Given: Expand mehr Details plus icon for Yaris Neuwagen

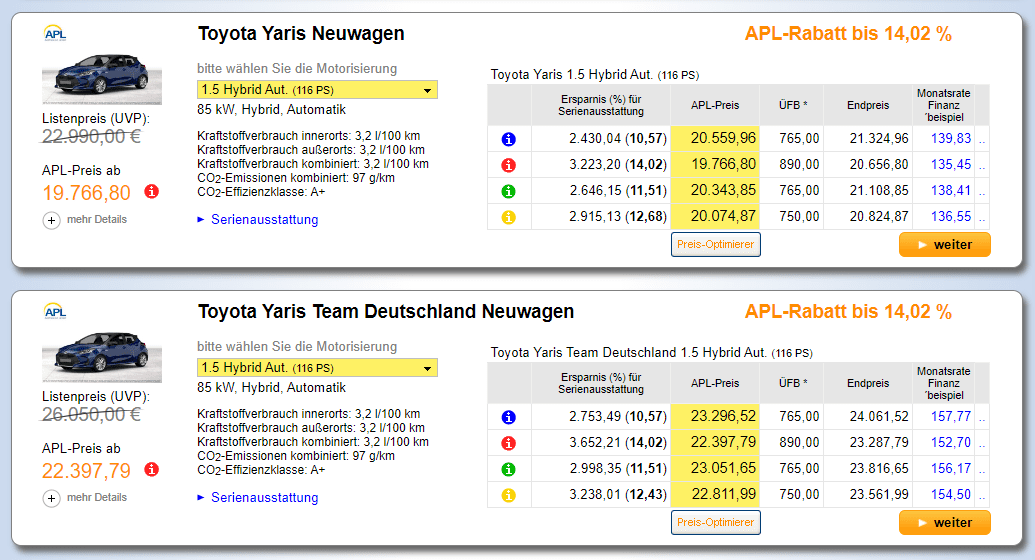Looking at the screenshot, I should click(x=51, y=220).
